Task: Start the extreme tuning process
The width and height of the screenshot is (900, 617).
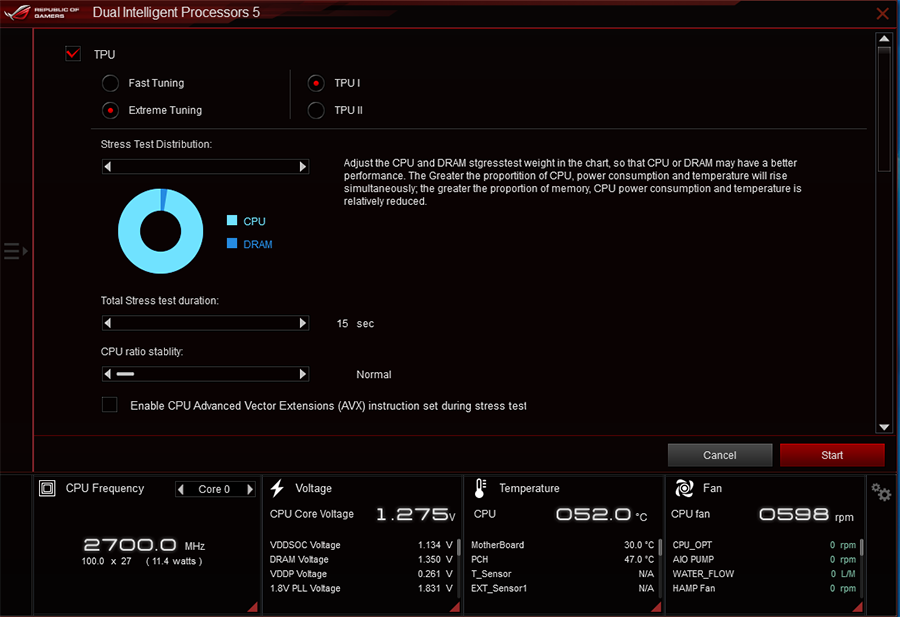Action: tap(832, 455)
